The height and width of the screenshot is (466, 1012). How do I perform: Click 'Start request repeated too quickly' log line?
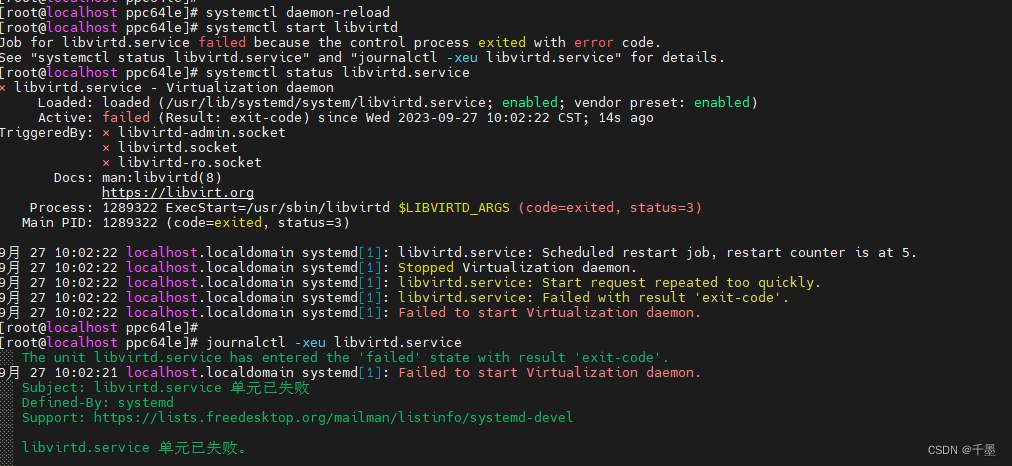coord(410,282)
